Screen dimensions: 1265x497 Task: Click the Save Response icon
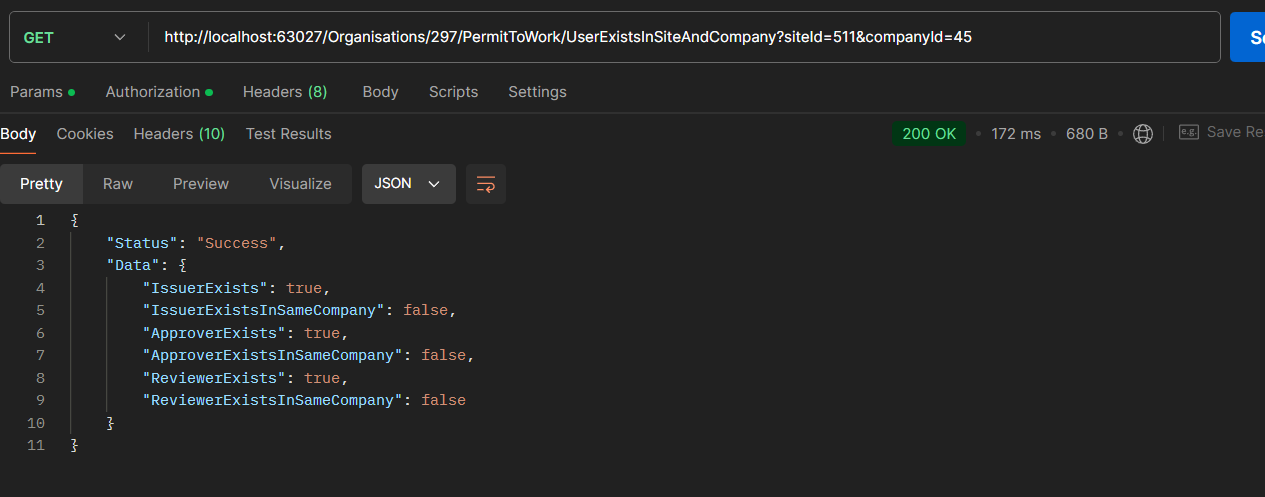tap(1189, 132)
